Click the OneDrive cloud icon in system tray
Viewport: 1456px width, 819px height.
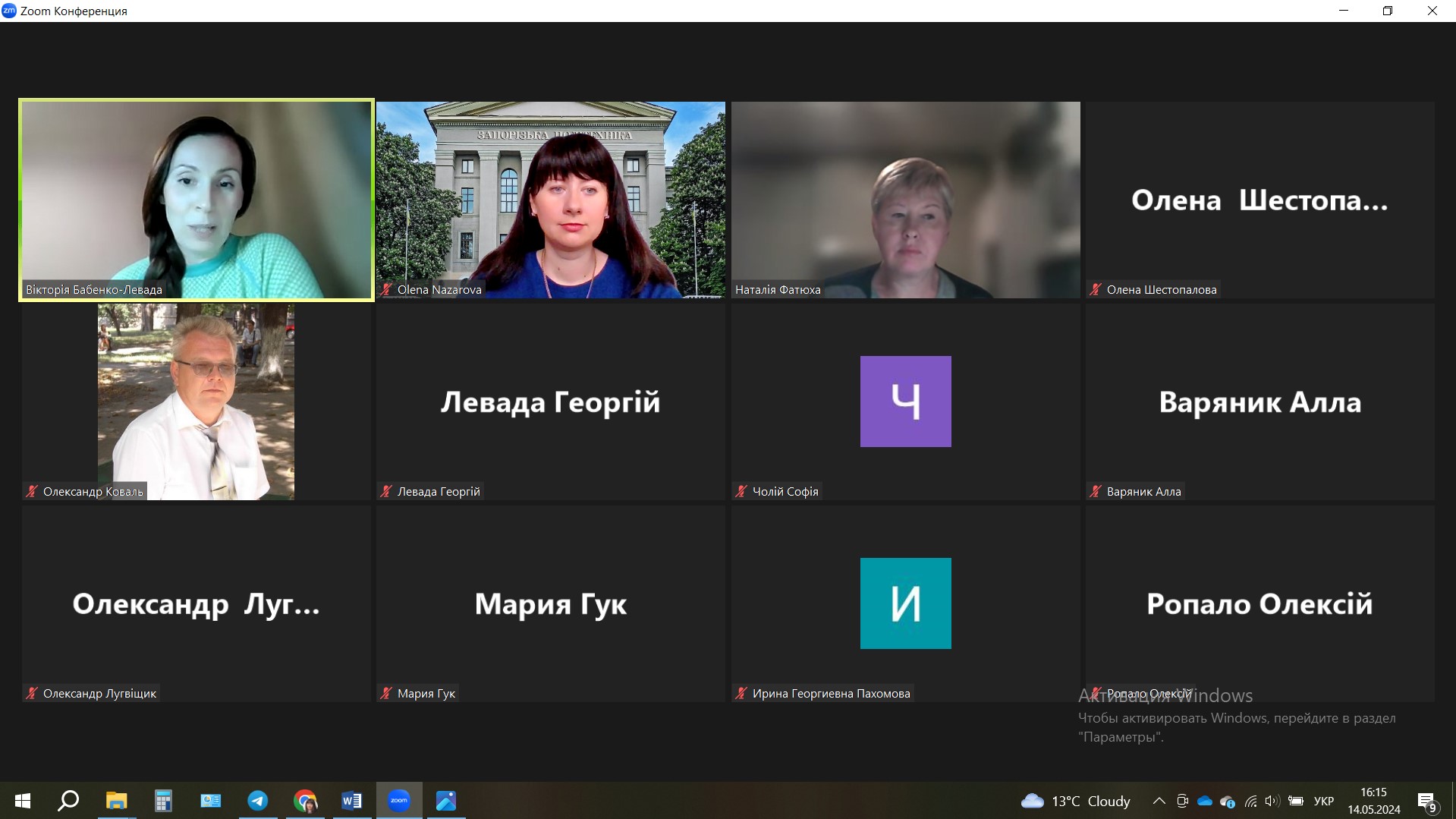[x=1204, y=801]
